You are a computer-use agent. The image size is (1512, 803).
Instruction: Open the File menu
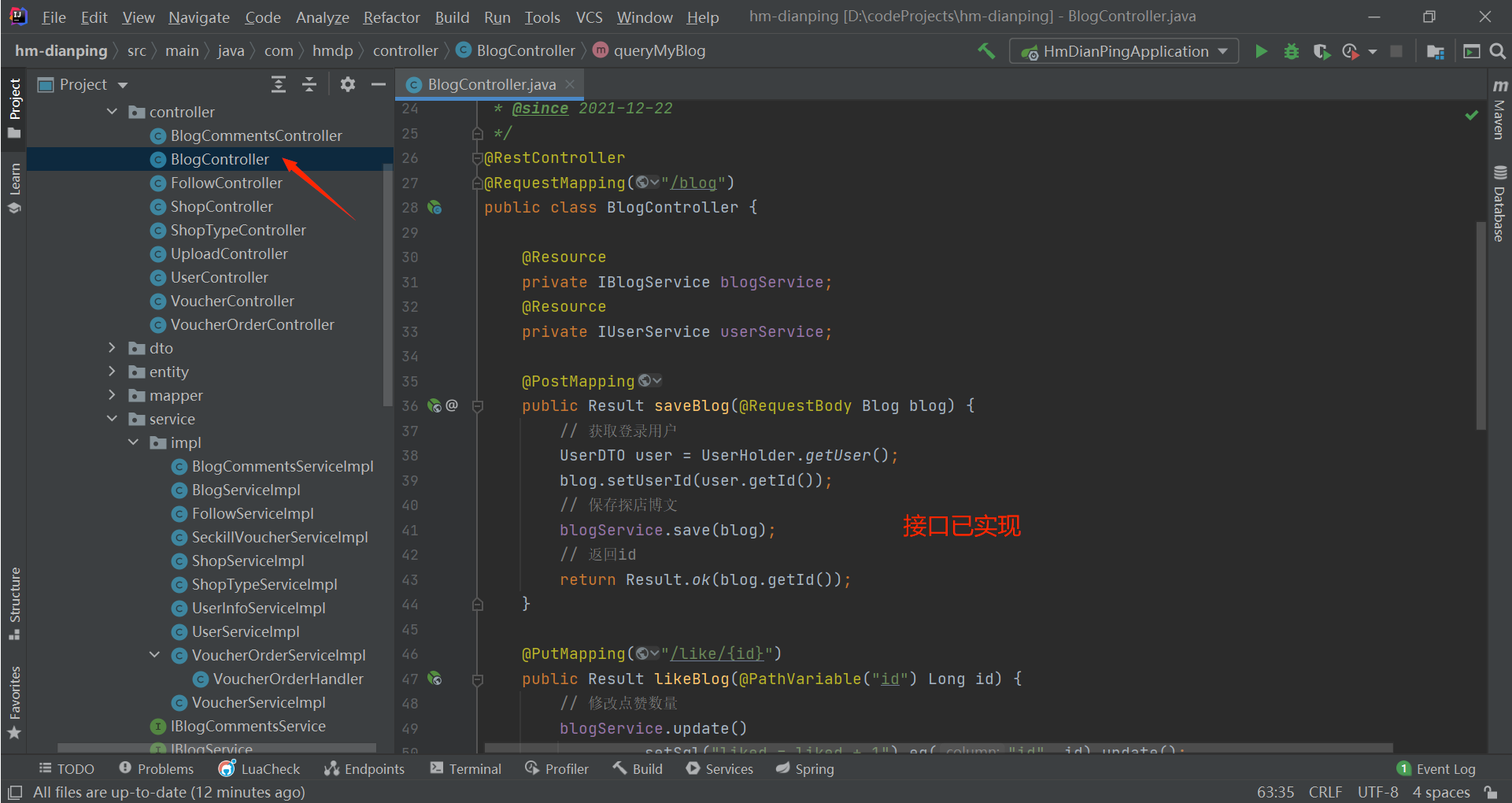(x=54, y=17)
